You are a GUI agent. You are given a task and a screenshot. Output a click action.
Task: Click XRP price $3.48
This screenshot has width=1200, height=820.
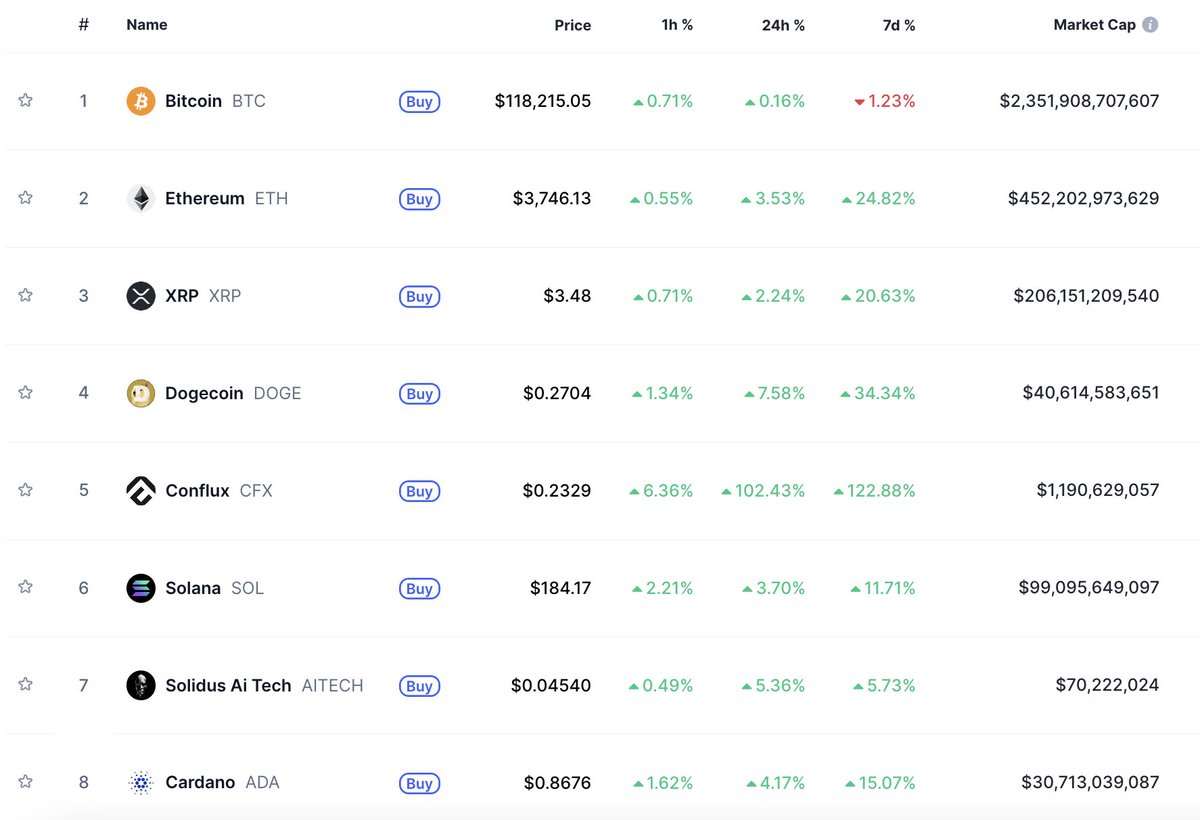pos(567,296)
